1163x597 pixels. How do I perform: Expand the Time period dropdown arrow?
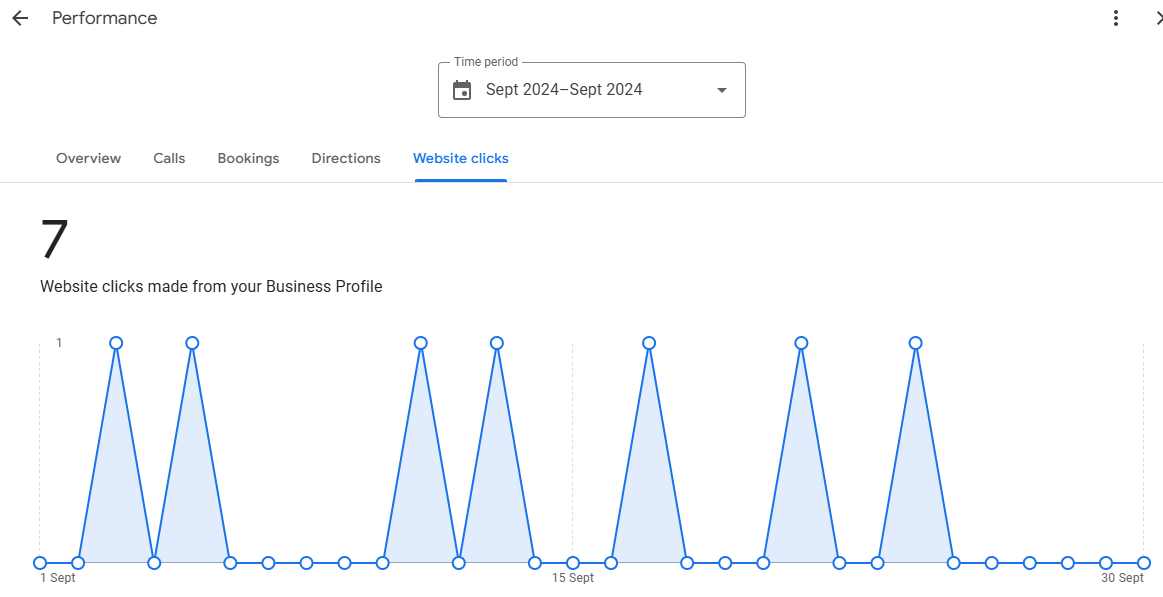721,90
